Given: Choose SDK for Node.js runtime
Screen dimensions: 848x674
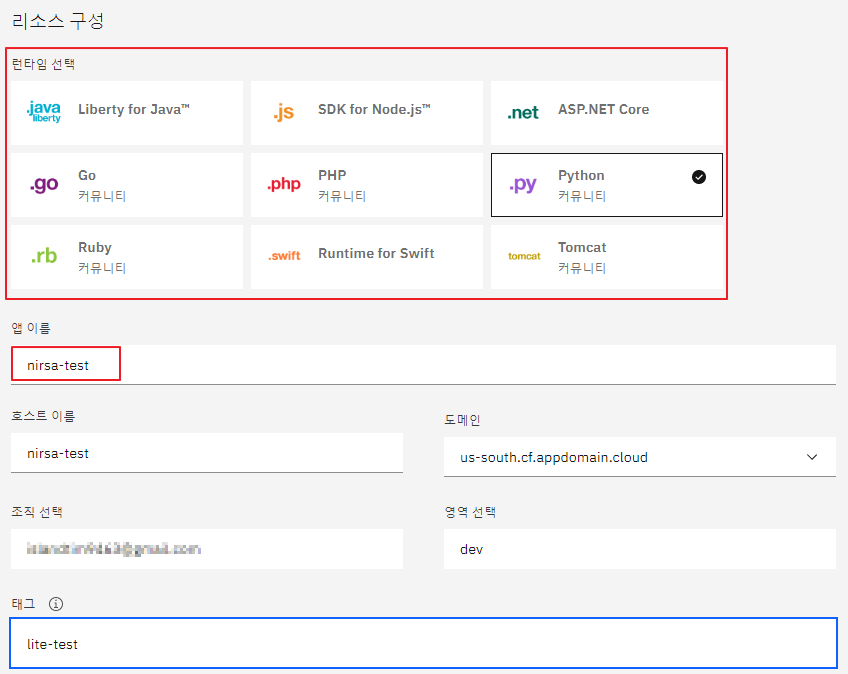Looking at the screenshot, I should pos(367,113).
